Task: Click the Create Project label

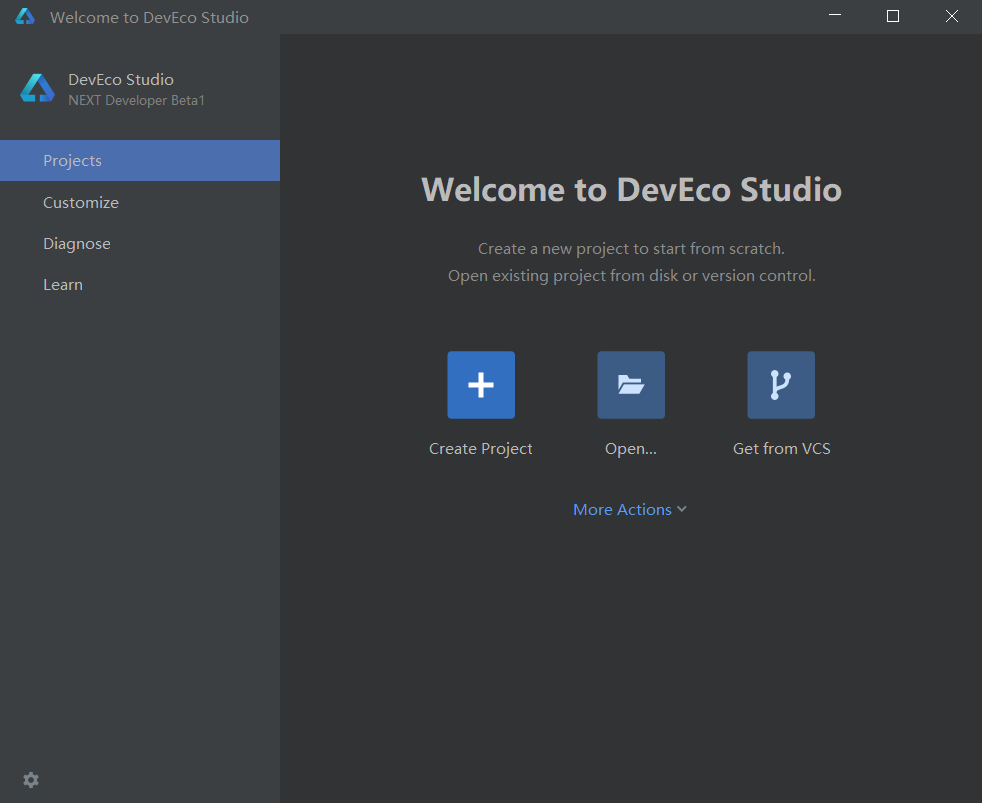Action: click(x=480, y=448)
